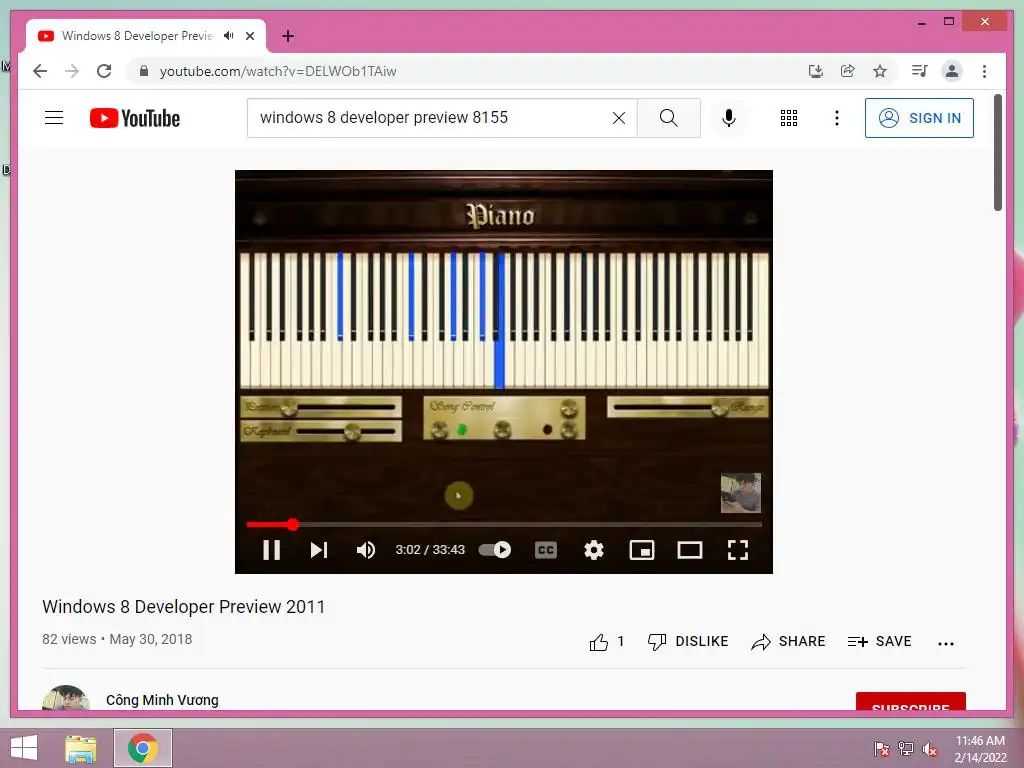Screen dimensions: 1024x768
Task: Bookmark this tab with the star
Action: pos(880,71)
